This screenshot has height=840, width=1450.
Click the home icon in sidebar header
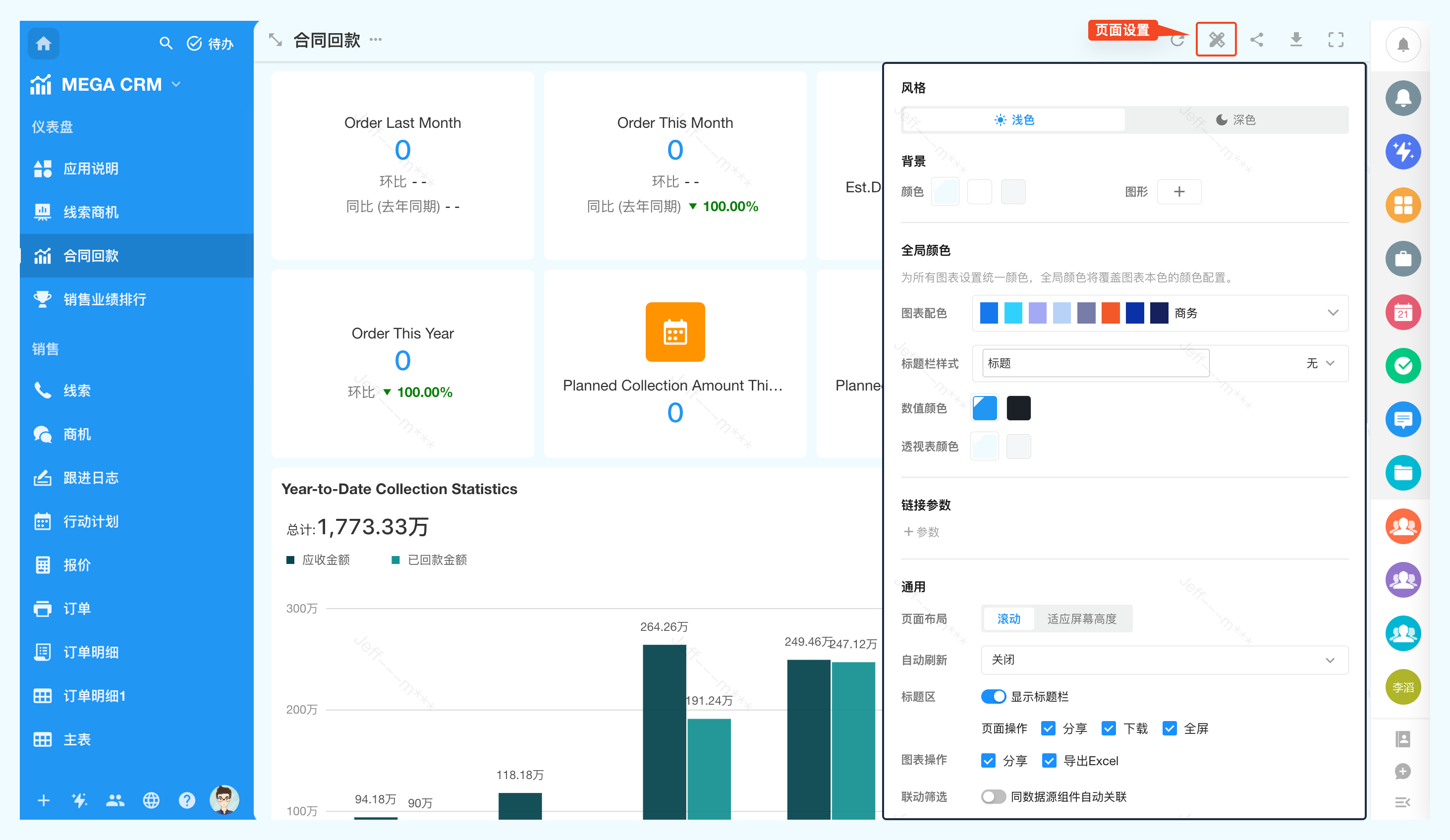point(43,43)
